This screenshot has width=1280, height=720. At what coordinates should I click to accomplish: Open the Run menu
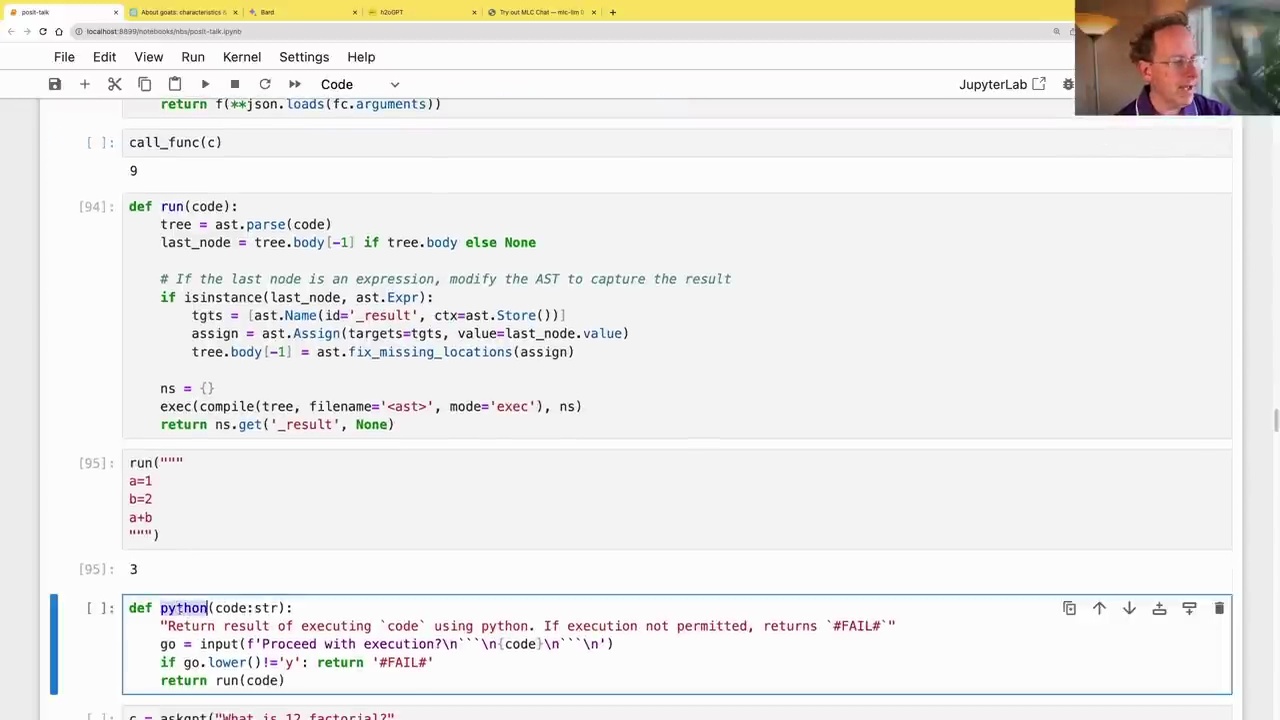tap(193, 57)
